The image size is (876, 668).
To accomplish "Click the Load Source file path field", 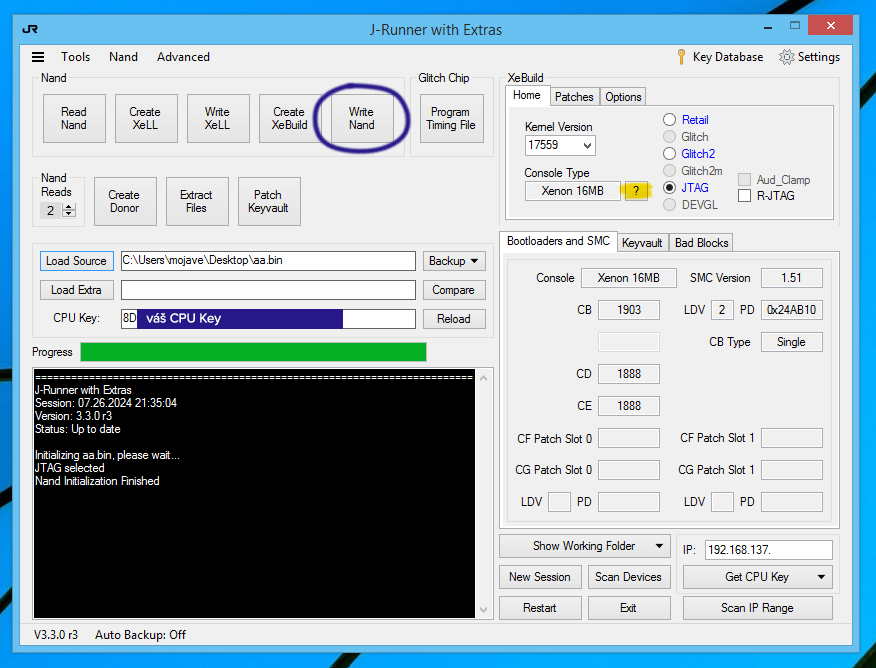I will coord(268,261).
